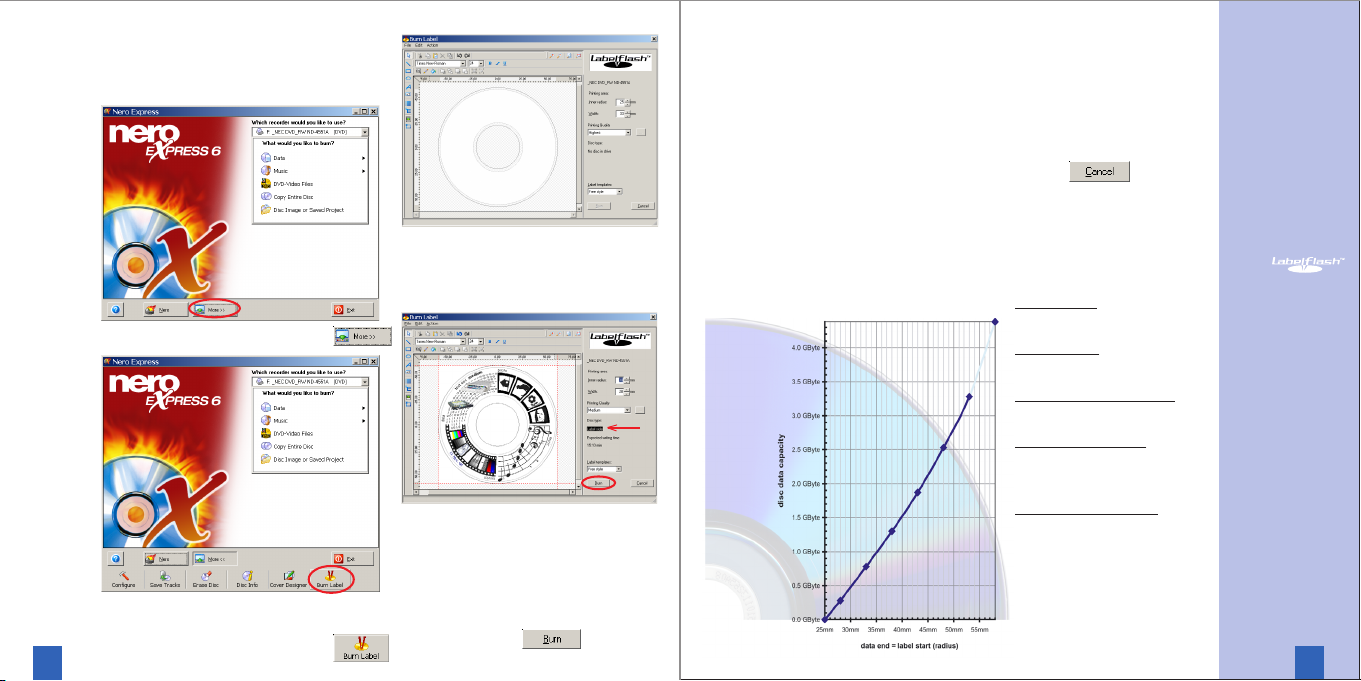Open Label template dropdown in lower Burn Label window
Image resolution: width=1361 pixels, height=681 pixels.
pyautogui.click(x=605, y=468)
